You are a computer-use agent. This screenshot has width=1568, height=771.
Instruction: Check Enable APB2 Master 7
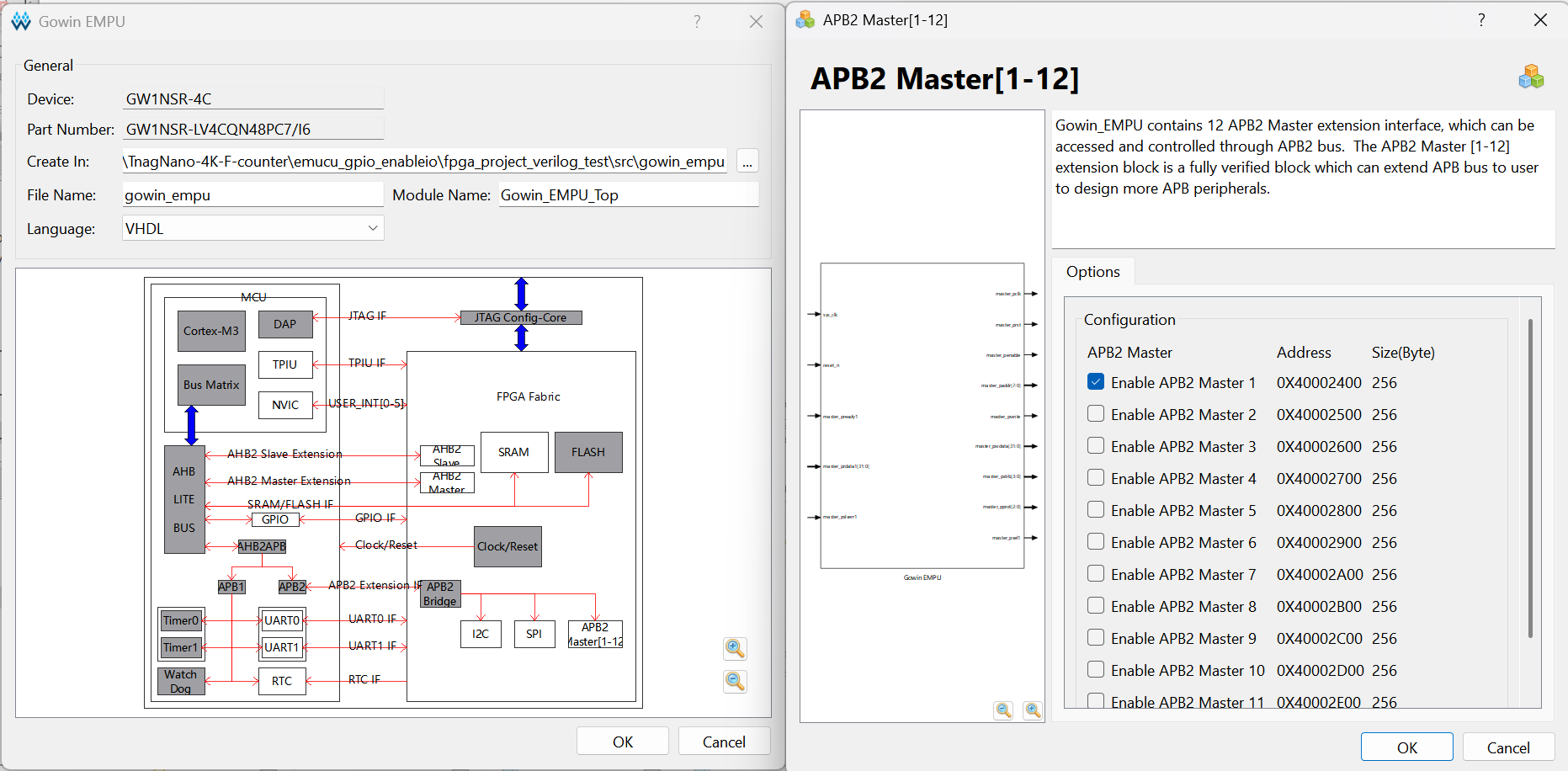(x=1096, y=574)
